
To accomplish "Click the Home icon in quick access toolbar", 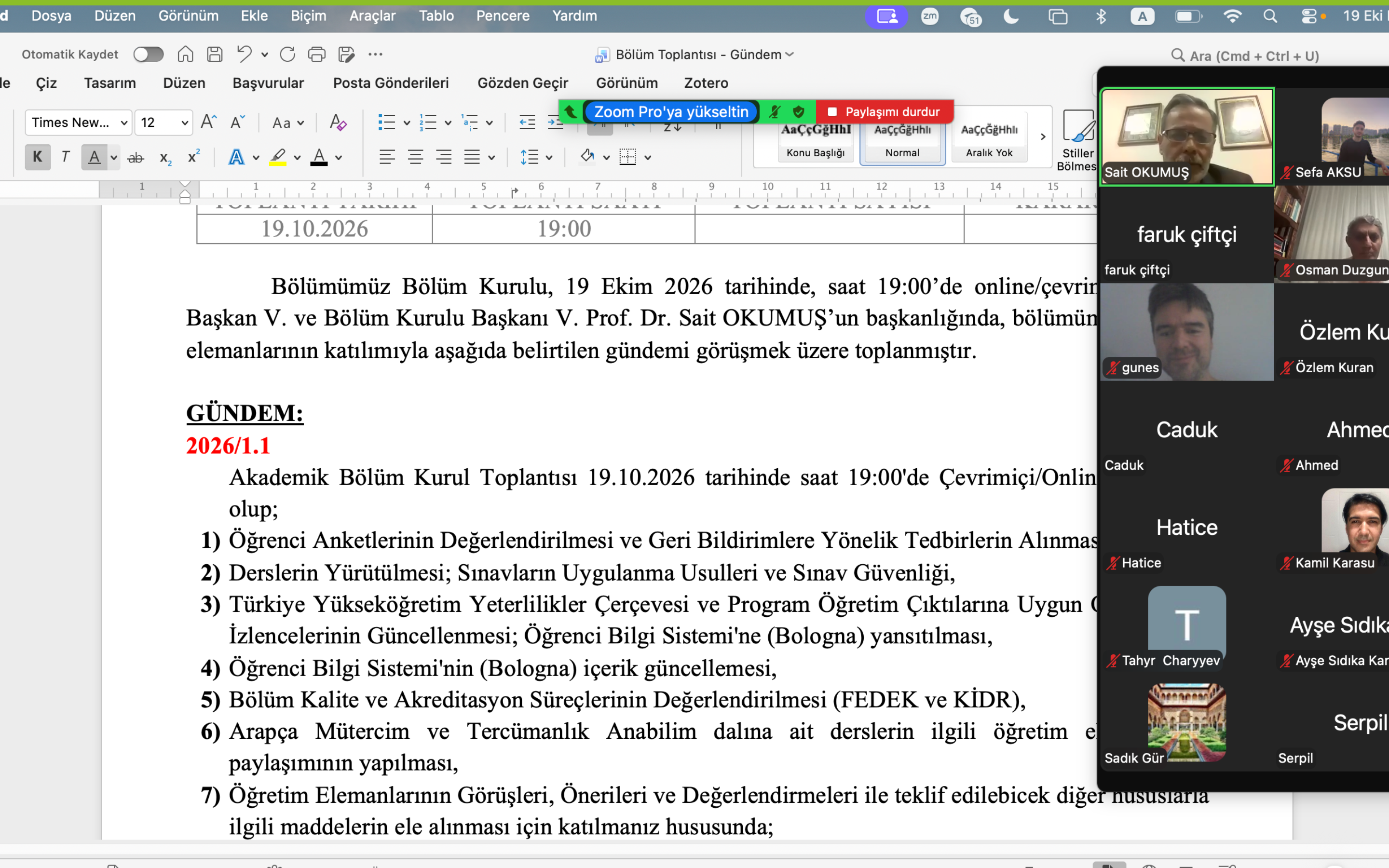I will pos(185,54).
